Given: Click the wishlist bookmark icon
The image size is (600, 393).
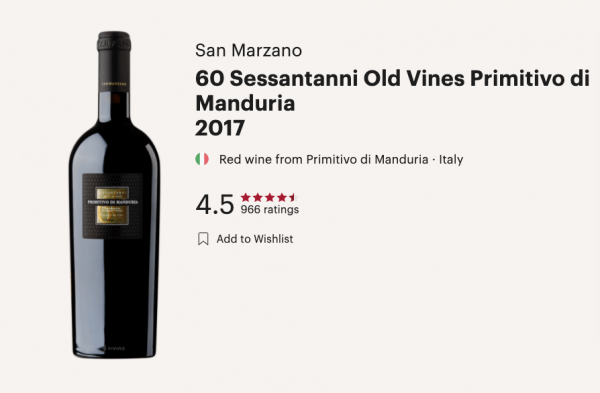Looking at the screenshot, I should point(203,239).
